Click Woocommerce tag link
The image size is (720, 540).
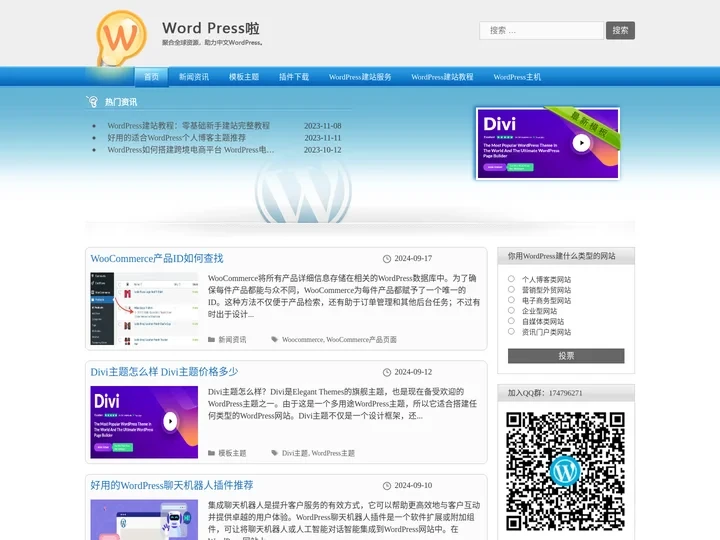(303, 340)
